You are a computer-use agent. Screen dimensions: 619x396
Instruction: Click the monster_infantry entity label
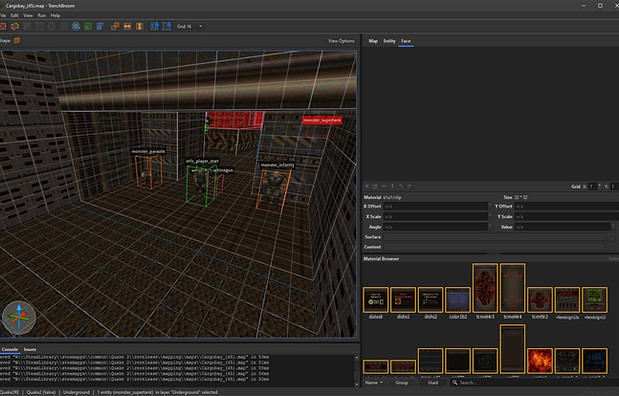click(278, 165)
